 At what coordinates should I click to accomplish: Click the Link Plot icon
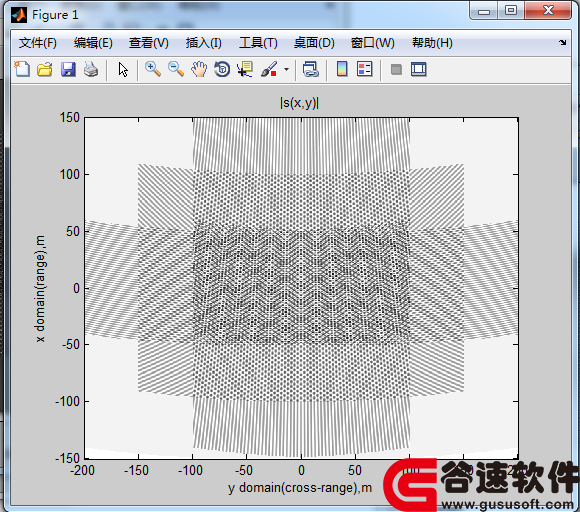pyautogui.click(x=310, y=69)
